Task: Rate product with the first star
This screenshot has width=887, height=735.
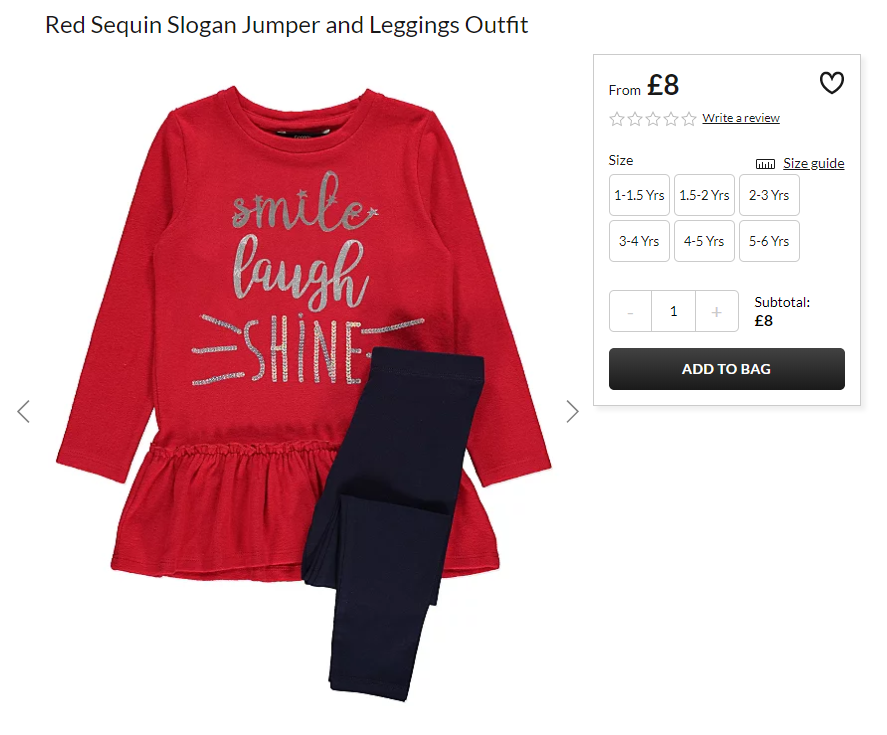Action: (617, 119)
